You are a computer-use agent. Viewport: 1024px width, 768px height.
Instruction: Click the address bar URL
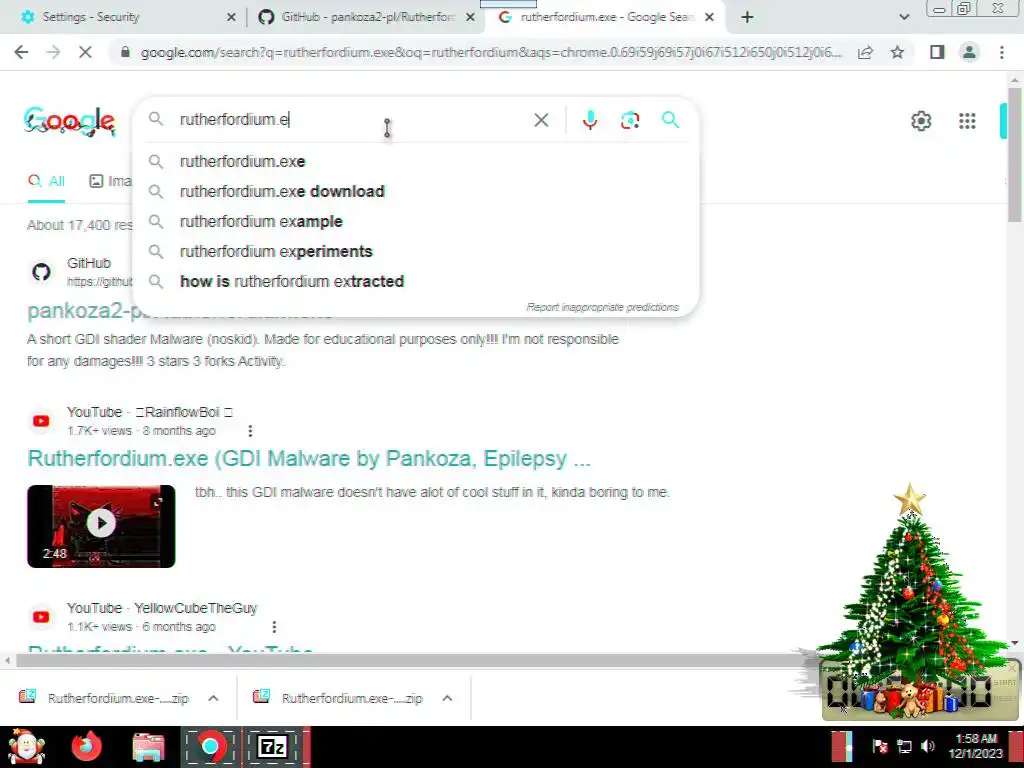pyautogui.click(x=491, y=52)
